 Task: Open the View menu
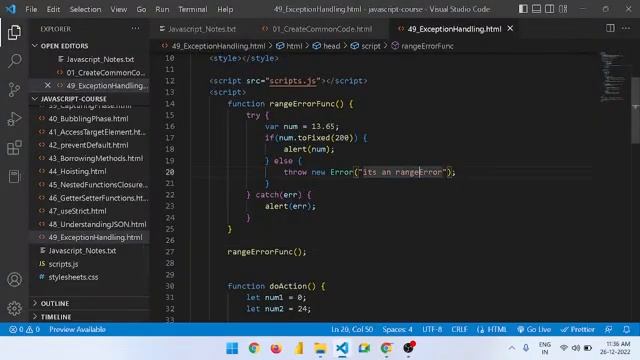point(118,9)
